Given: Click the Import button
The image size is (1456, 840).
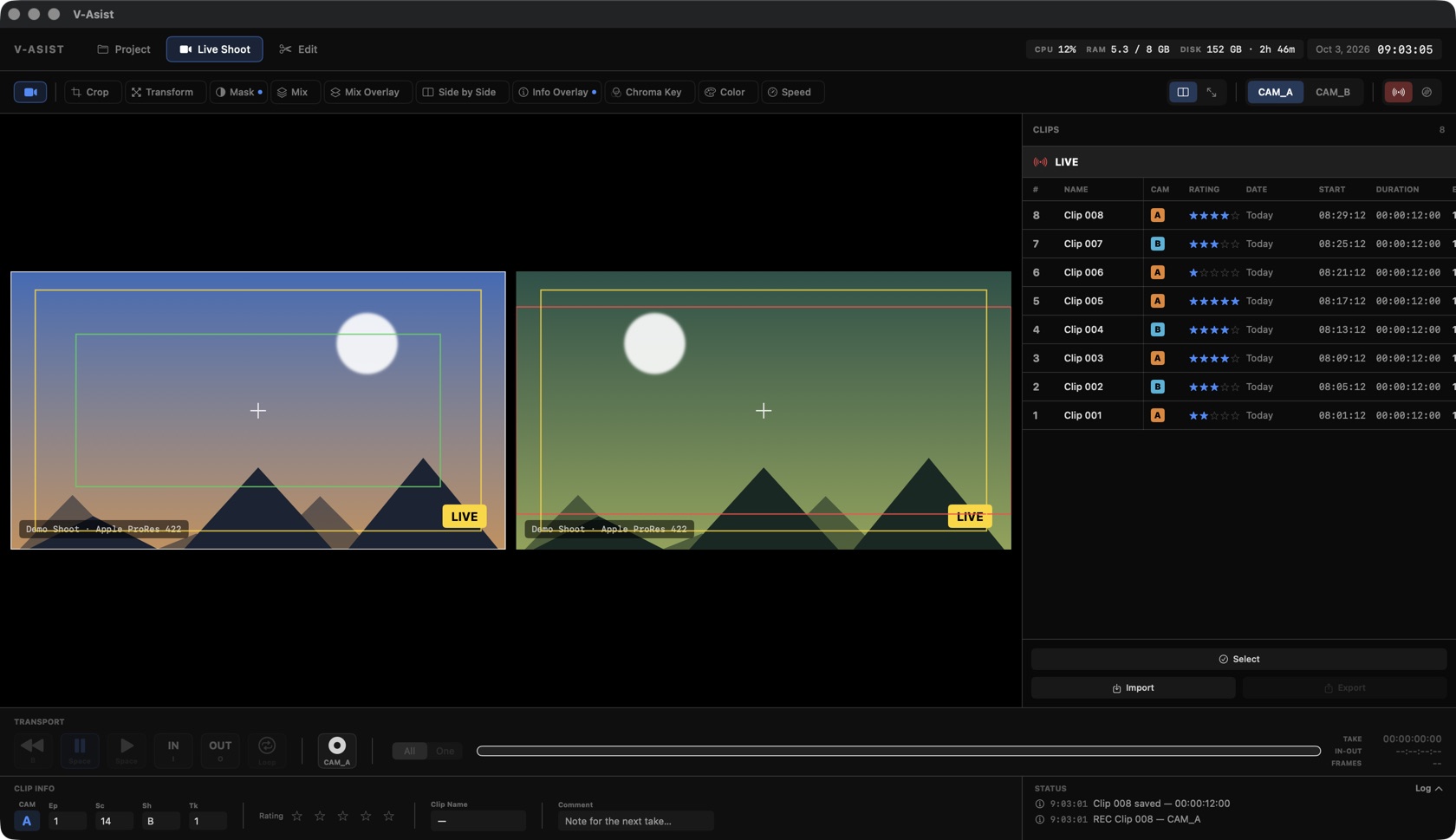Looking at the screenshot, I should (1133, 688).
